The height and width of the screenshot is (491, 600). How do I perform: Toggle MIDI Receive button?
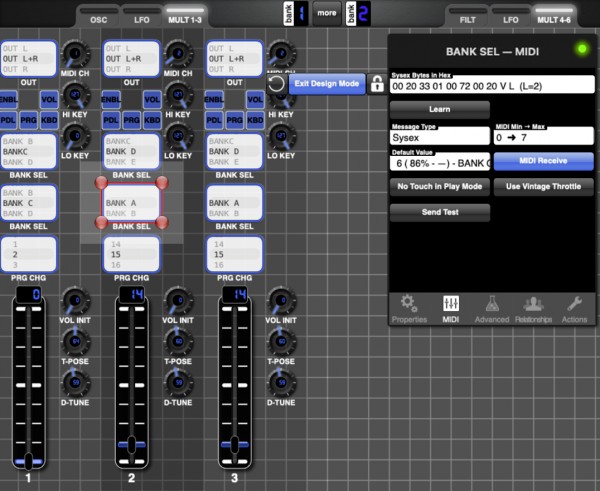pos(543,161)
